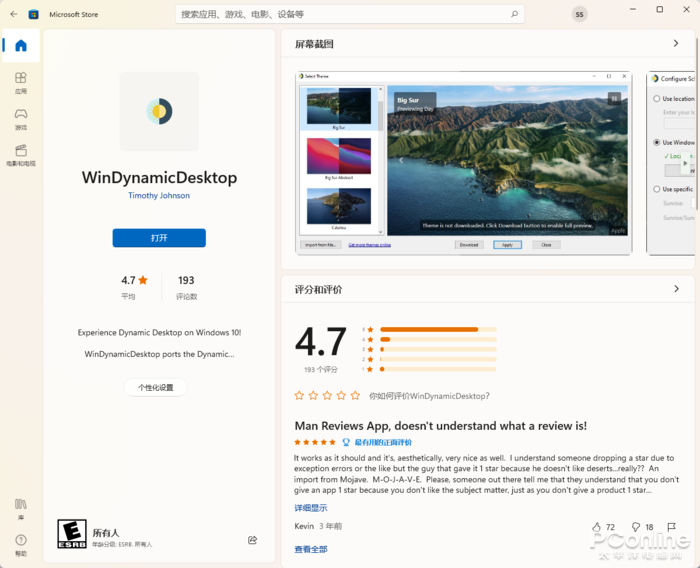Open the Apps (应用) section in sidebar

tap(20, 82)
